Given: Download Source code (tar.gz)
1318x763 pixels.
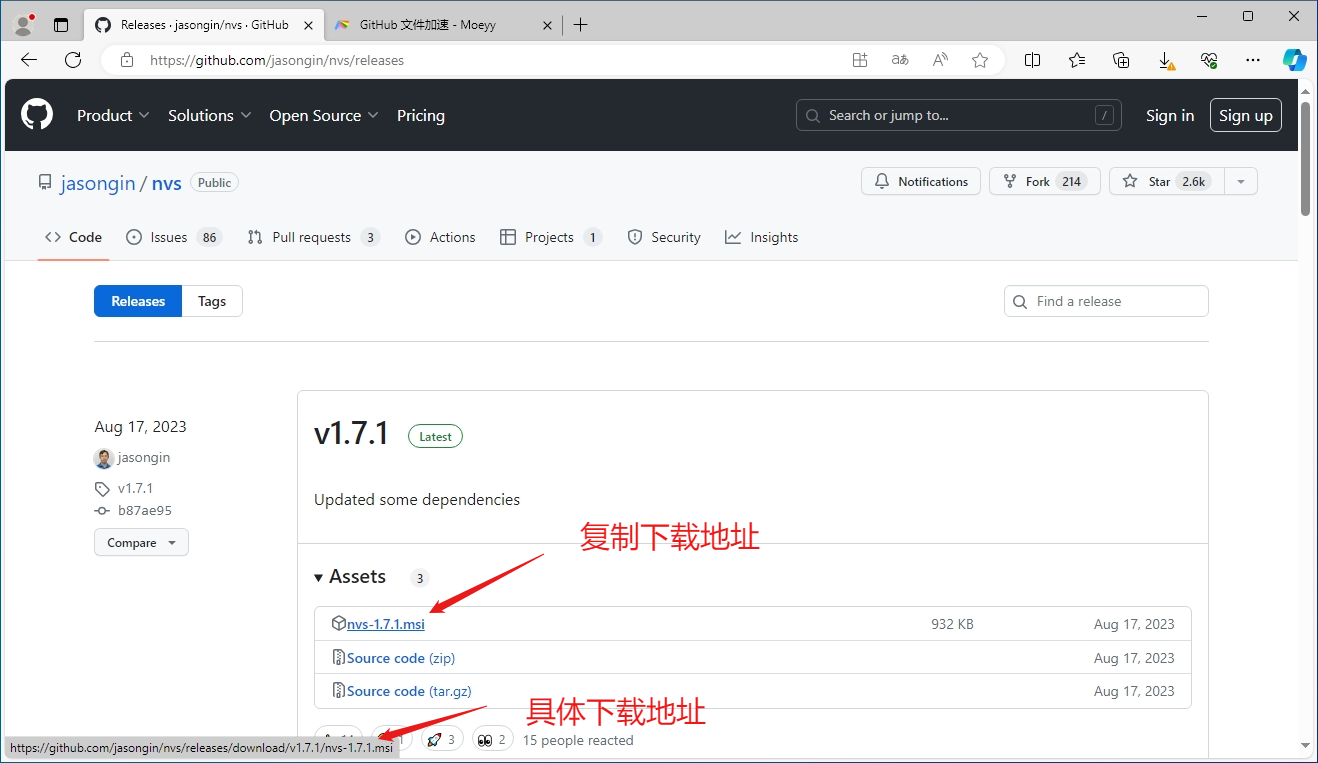Looking at the screenshot, I should pyautogui.click(x=409, y=691).
